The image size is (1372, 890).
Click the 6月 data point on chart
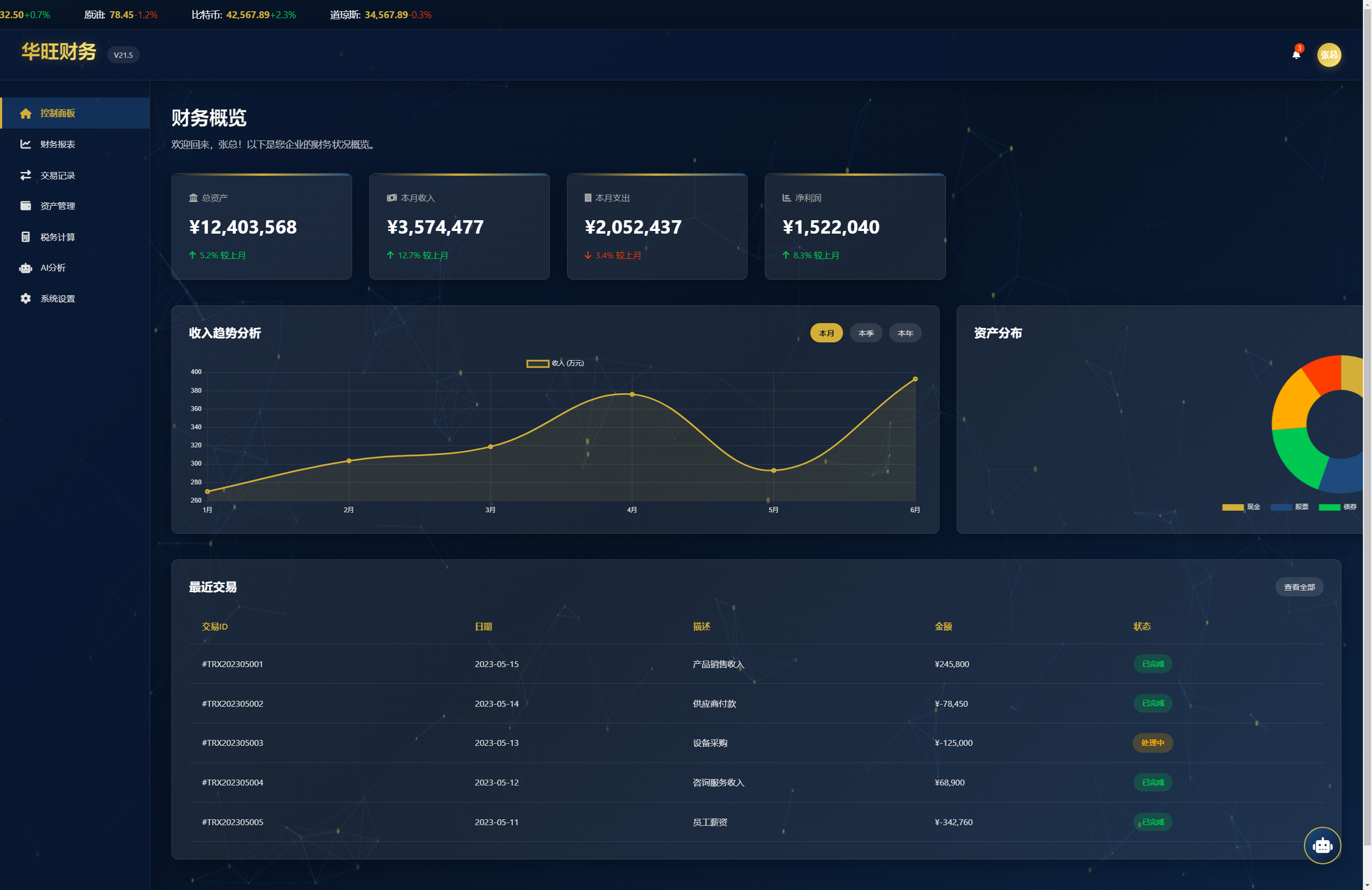pos(914,379)
